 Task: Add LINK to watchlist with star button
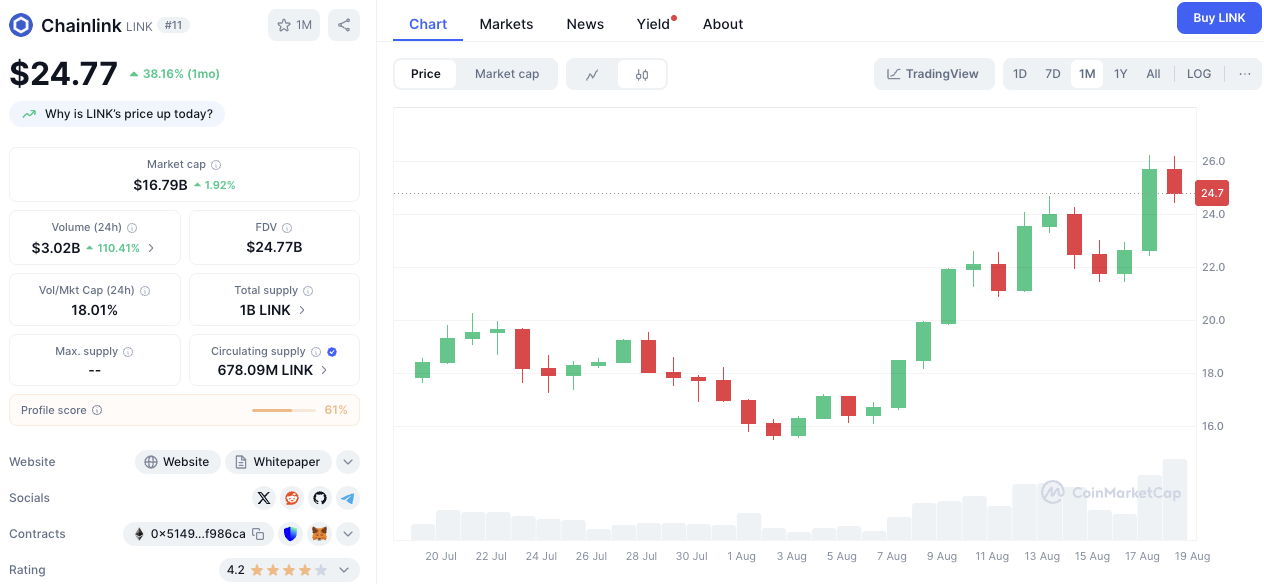pyautogui.click(x=294, y=25)
